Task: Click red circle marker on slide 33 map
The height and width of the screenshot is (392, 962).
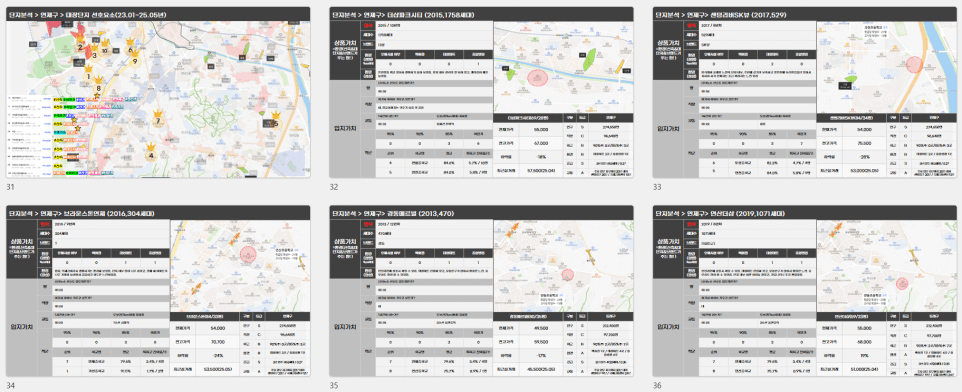Action: point(915,65)
